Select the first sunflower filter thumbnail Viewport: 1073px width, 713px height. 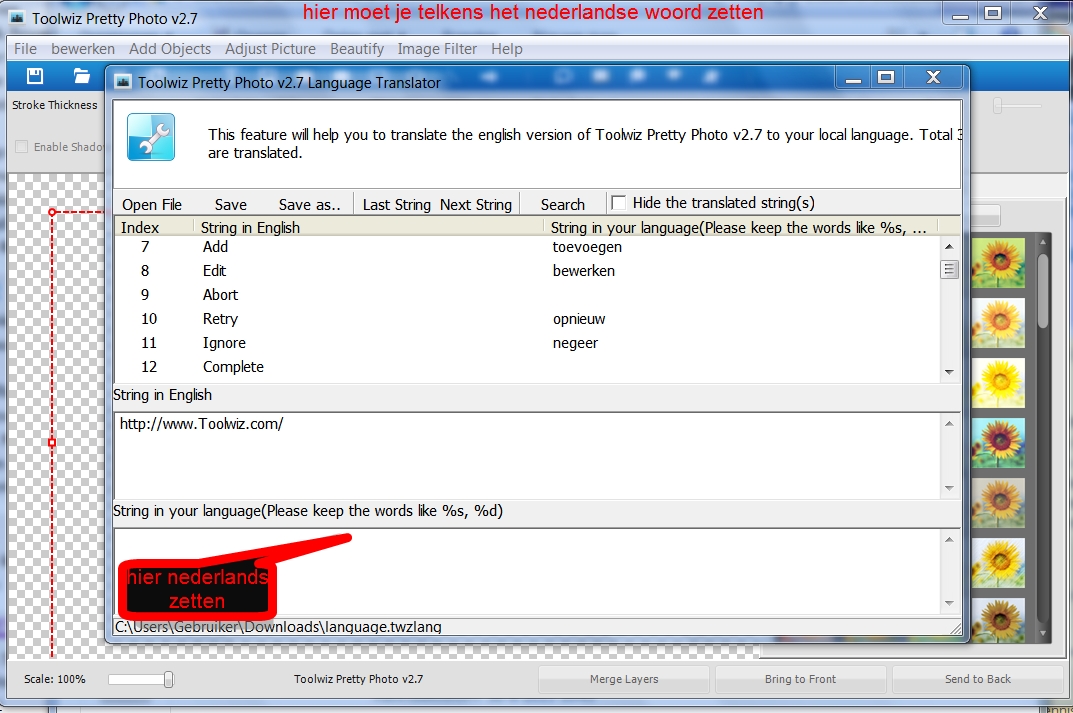pos(998,262)
